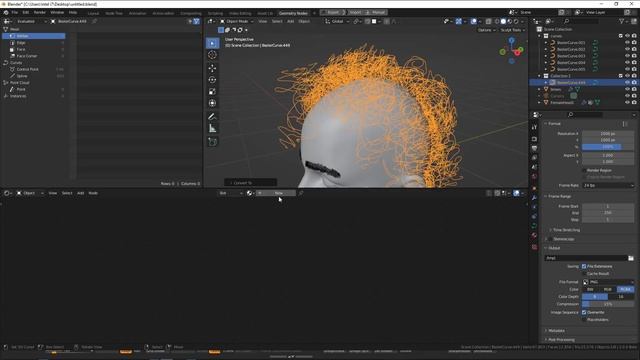640x360 pixels.
Task: Click the viewport navigation axis gizmo
Action: point(512,51)
